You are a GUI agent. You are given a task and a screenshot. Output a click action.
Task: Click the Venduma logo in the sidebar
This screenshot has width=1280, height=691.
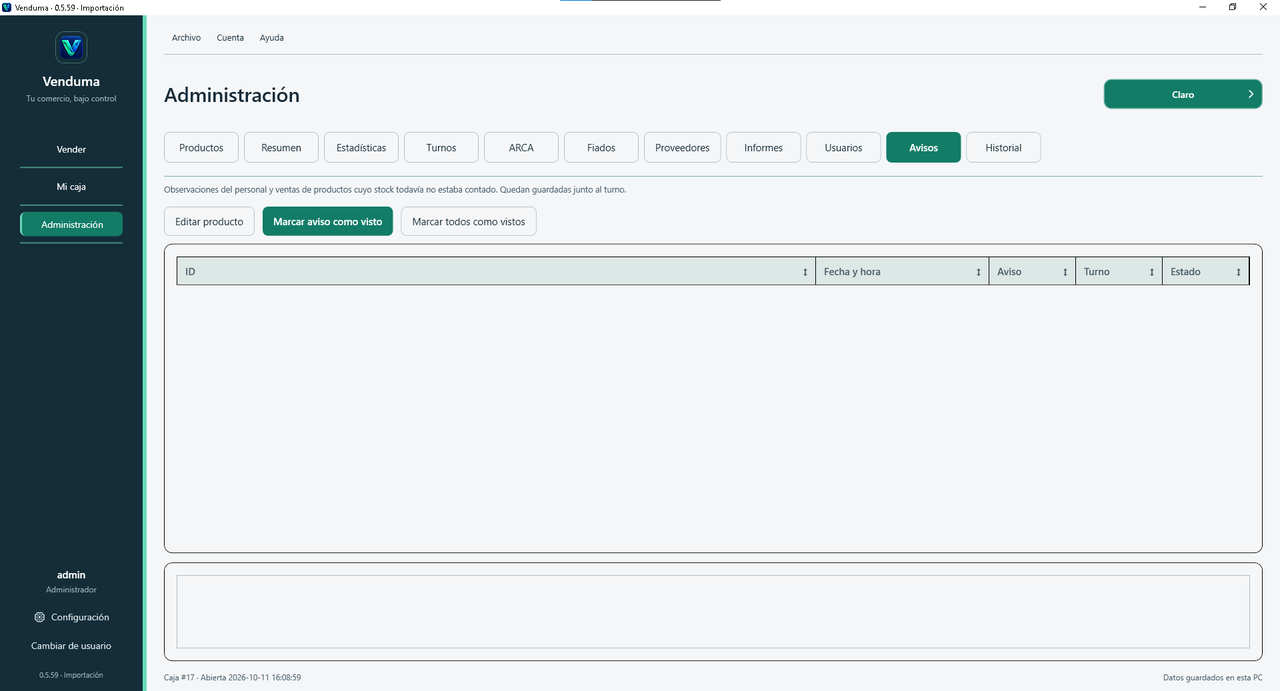71,47
